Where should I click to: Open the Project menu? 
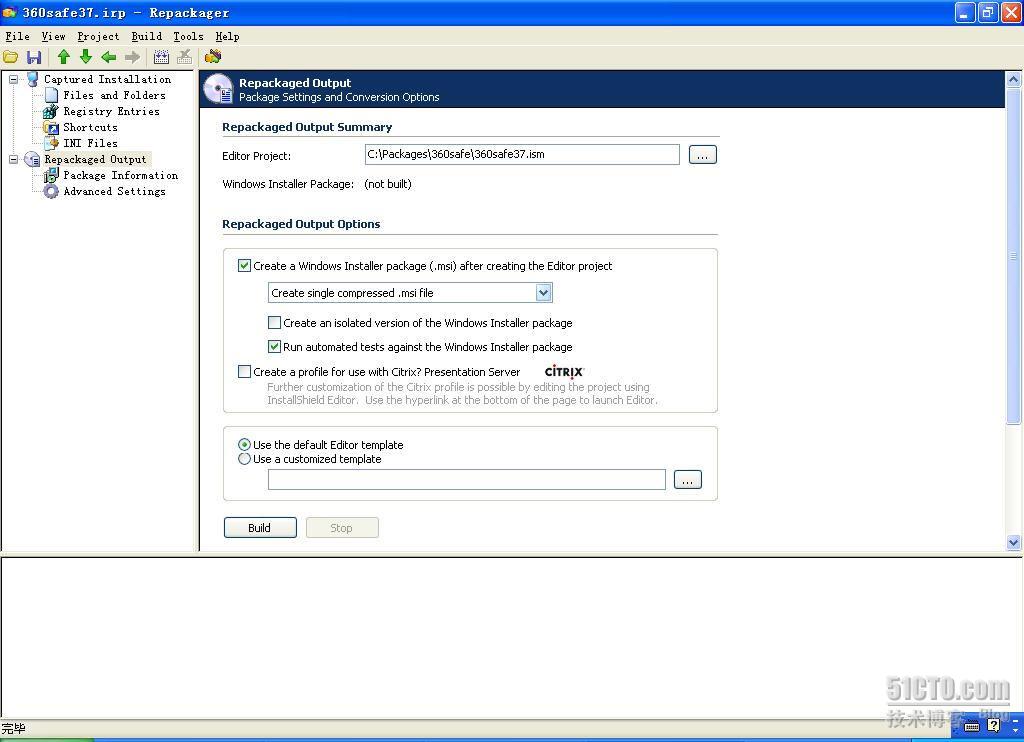[98, 36]
